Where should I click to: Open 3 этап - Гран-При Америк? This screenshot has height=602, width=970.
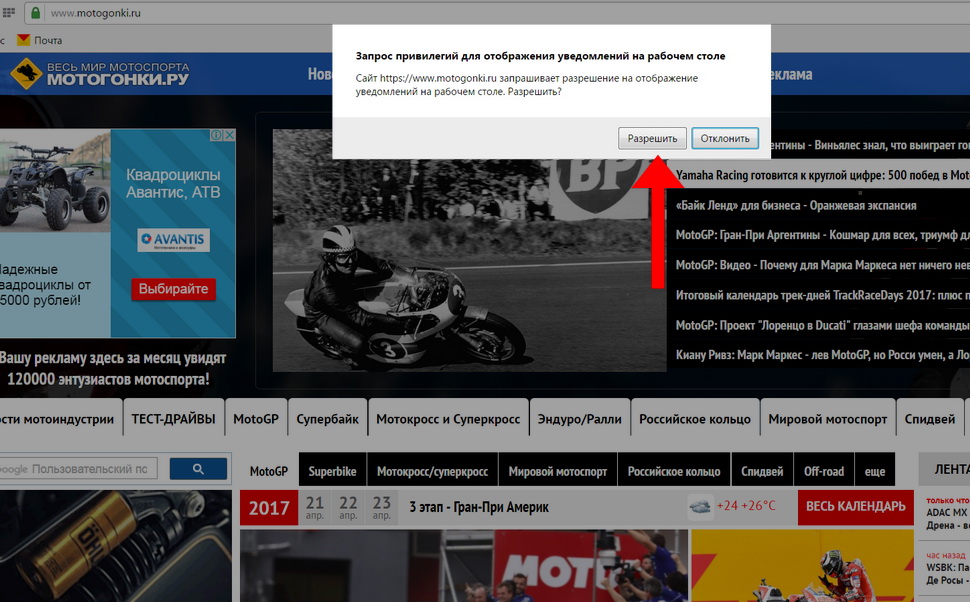point(479,507)
